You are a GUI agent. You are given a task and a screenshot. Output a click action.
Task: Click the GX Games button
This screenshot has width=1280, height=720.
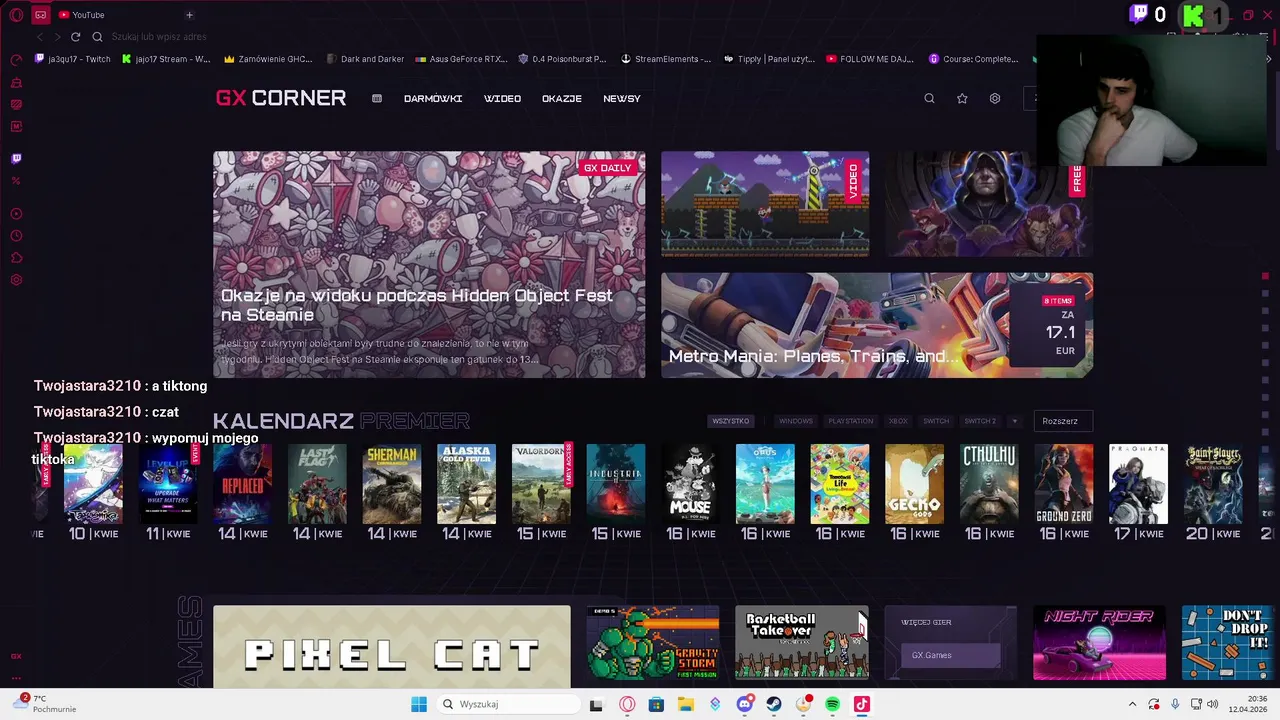(x=951, y=655)
